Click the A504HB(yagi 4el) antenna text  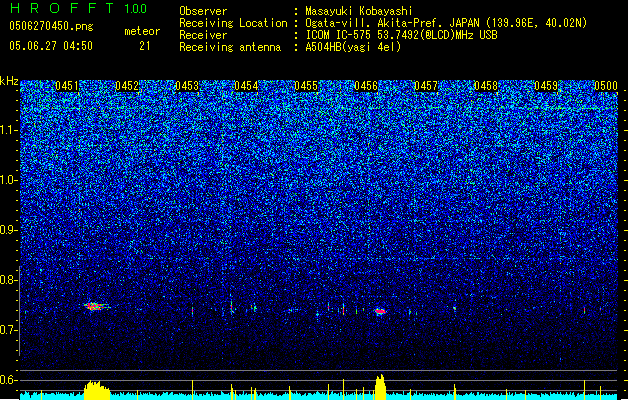point(353,47)
